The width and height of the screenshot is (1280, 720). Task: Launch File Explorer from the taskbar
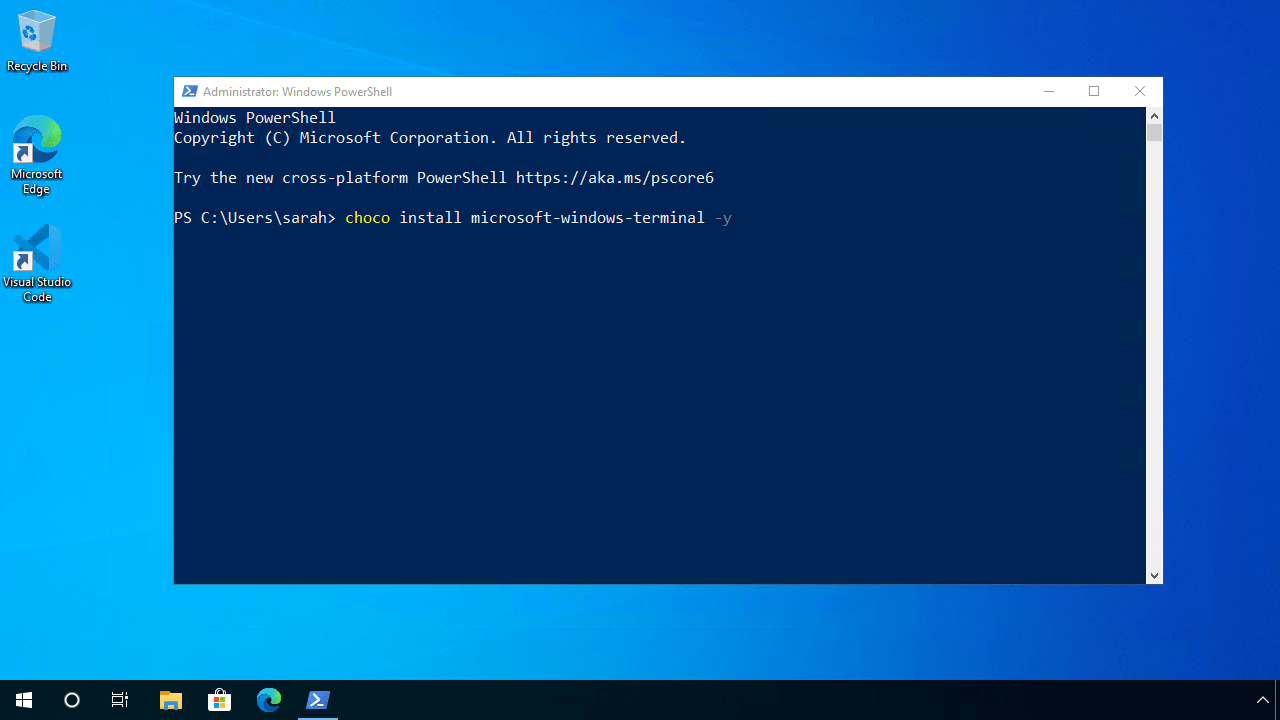click(170, 700)
